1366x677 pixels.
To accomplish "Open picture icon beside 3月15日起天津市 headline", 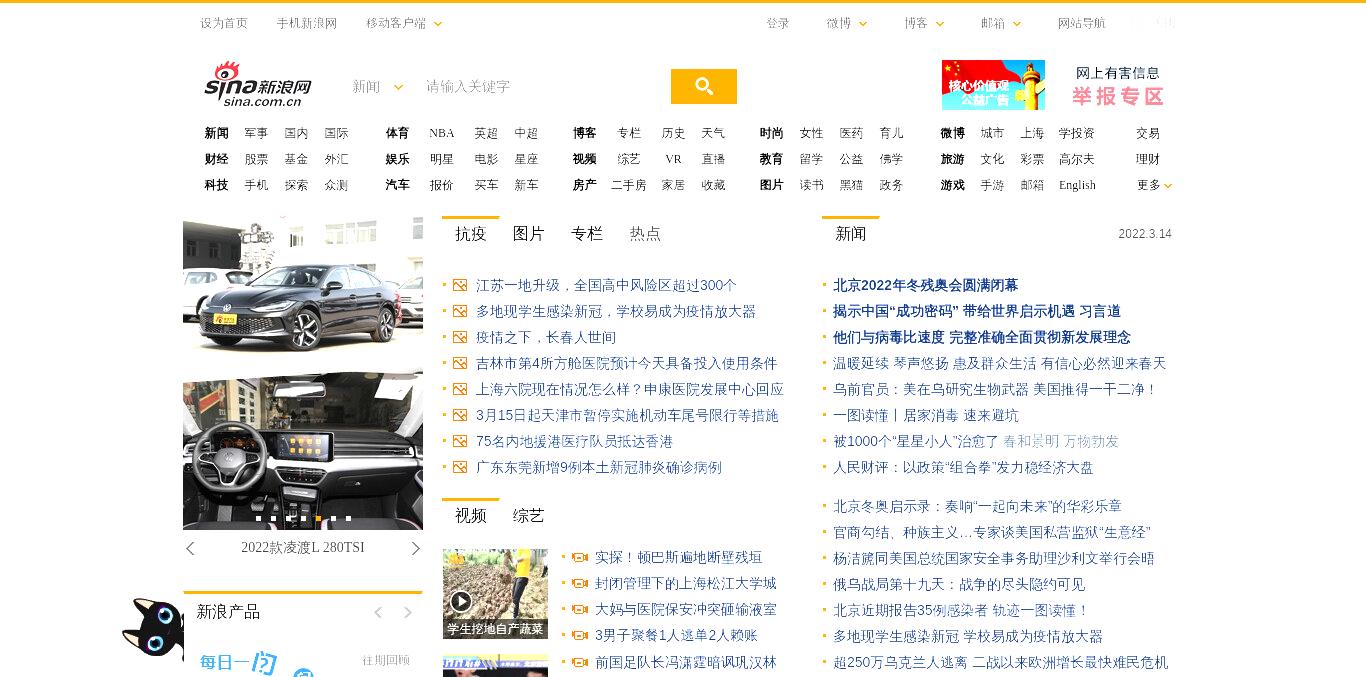I will click(x=460, y=415).
